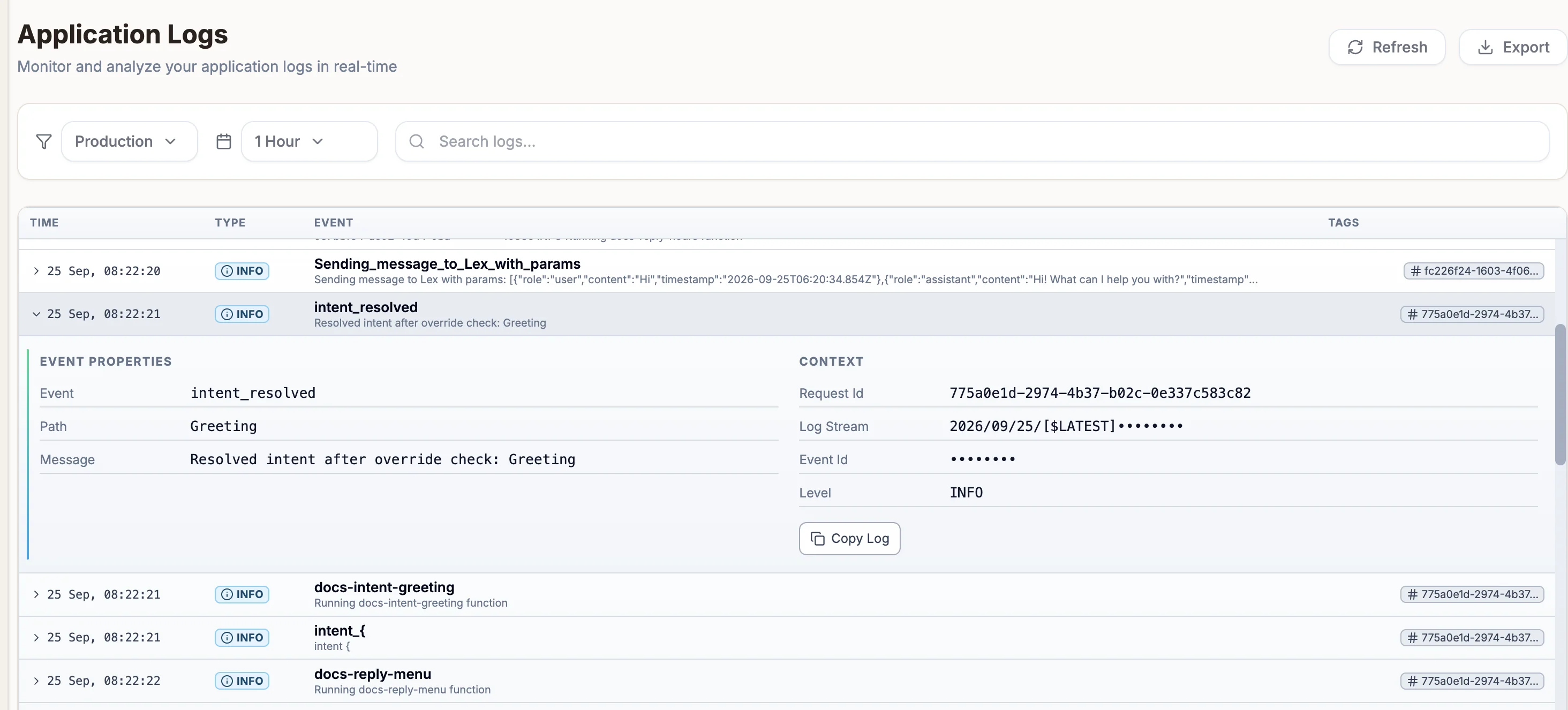Click the docs-reply-menu event title
This screenshot has height=710, width=1568.
[x=373, y=674]
